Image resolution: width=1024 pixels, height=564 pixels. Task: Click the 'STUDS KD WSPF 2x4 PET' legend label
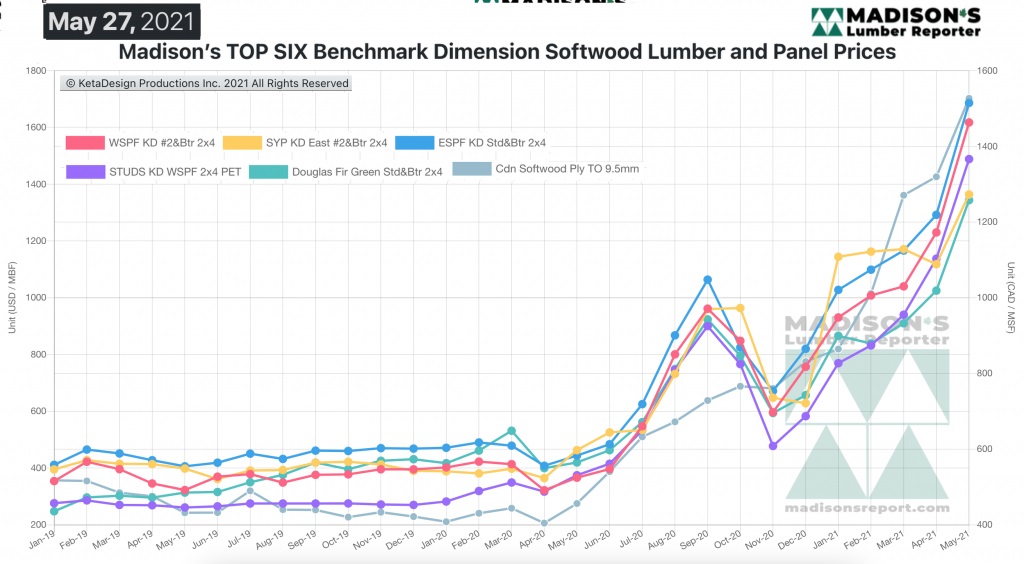pyautogui.click(x=175, y=172)
